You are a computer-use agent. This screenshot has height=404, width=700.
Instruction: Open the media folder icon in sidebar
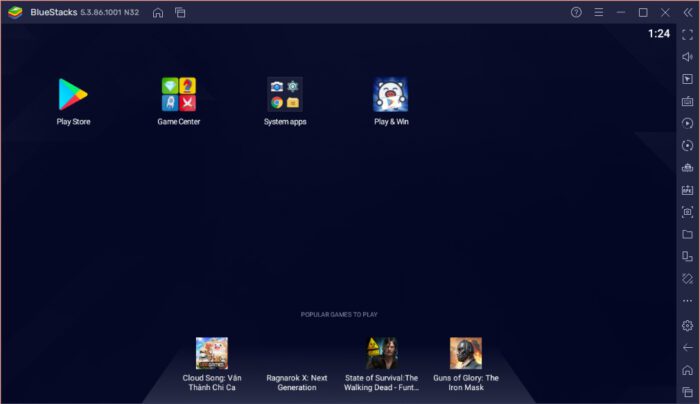tap(688, 234)
